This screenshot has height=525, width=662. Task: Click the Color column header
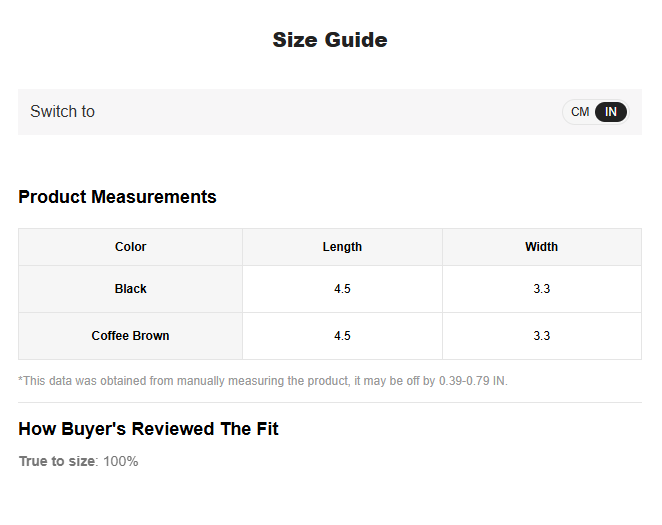click(x=130, y=246)
